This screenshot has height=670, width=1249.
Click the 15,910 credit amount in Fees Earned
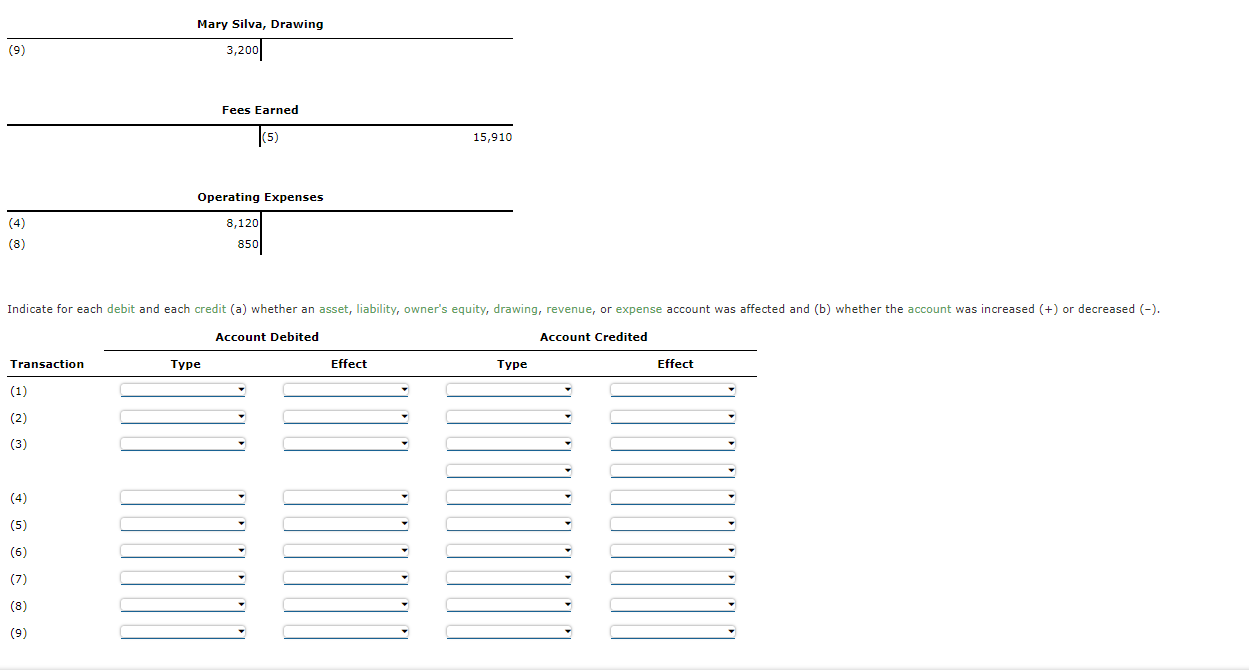pos(492,137)
